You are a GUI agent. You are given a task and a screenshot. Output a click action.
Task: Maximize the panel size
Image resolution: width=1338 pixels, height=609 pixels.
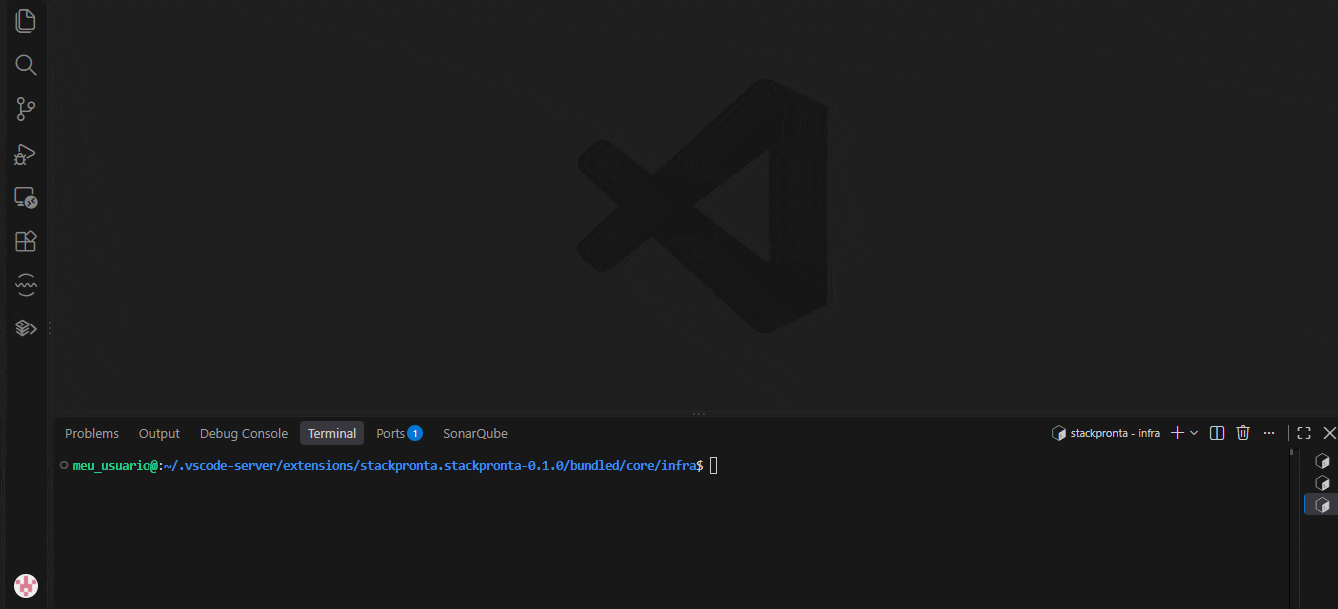coord(1304,433)
